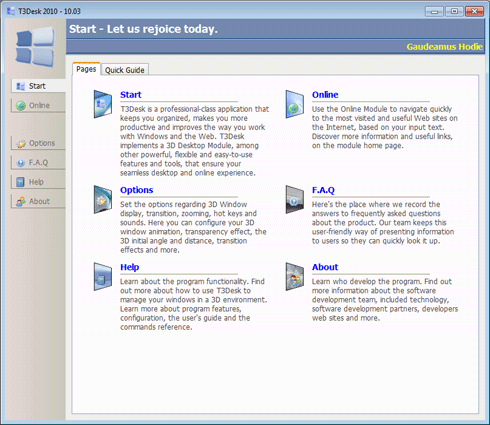The width and height of the screenshot is (490, 425).
Task: Click the Gaudeamus Hodie banner text
Action: 444,47
